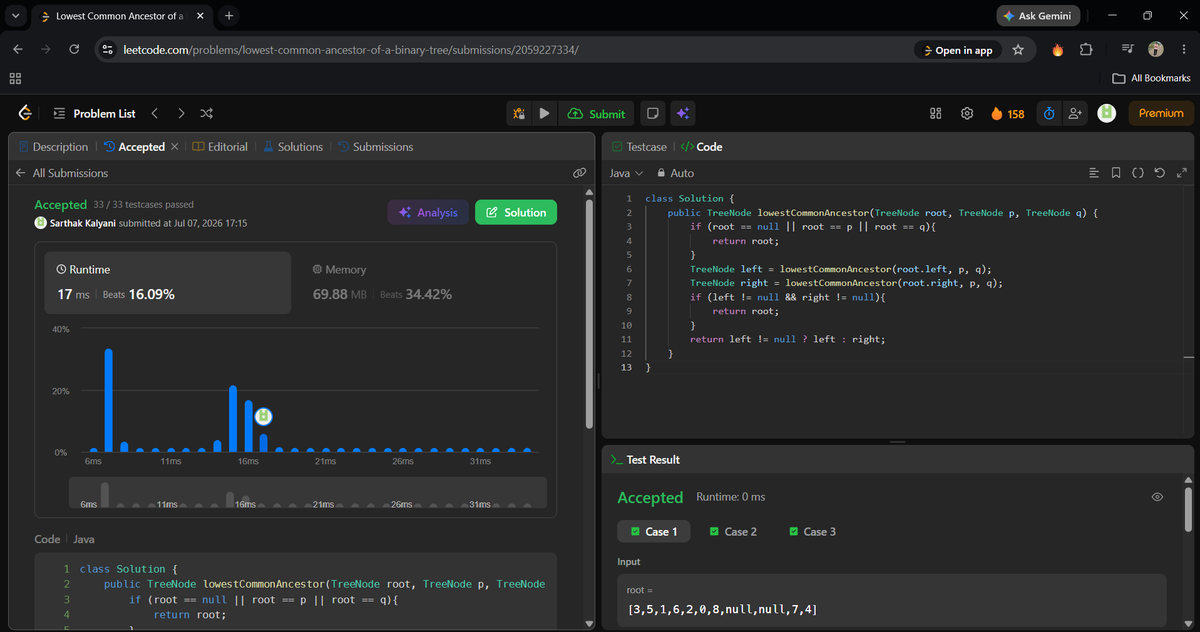Click the tallest 6ms chart bar
The height and width of the screenshot is (632, 1200).
109,400
